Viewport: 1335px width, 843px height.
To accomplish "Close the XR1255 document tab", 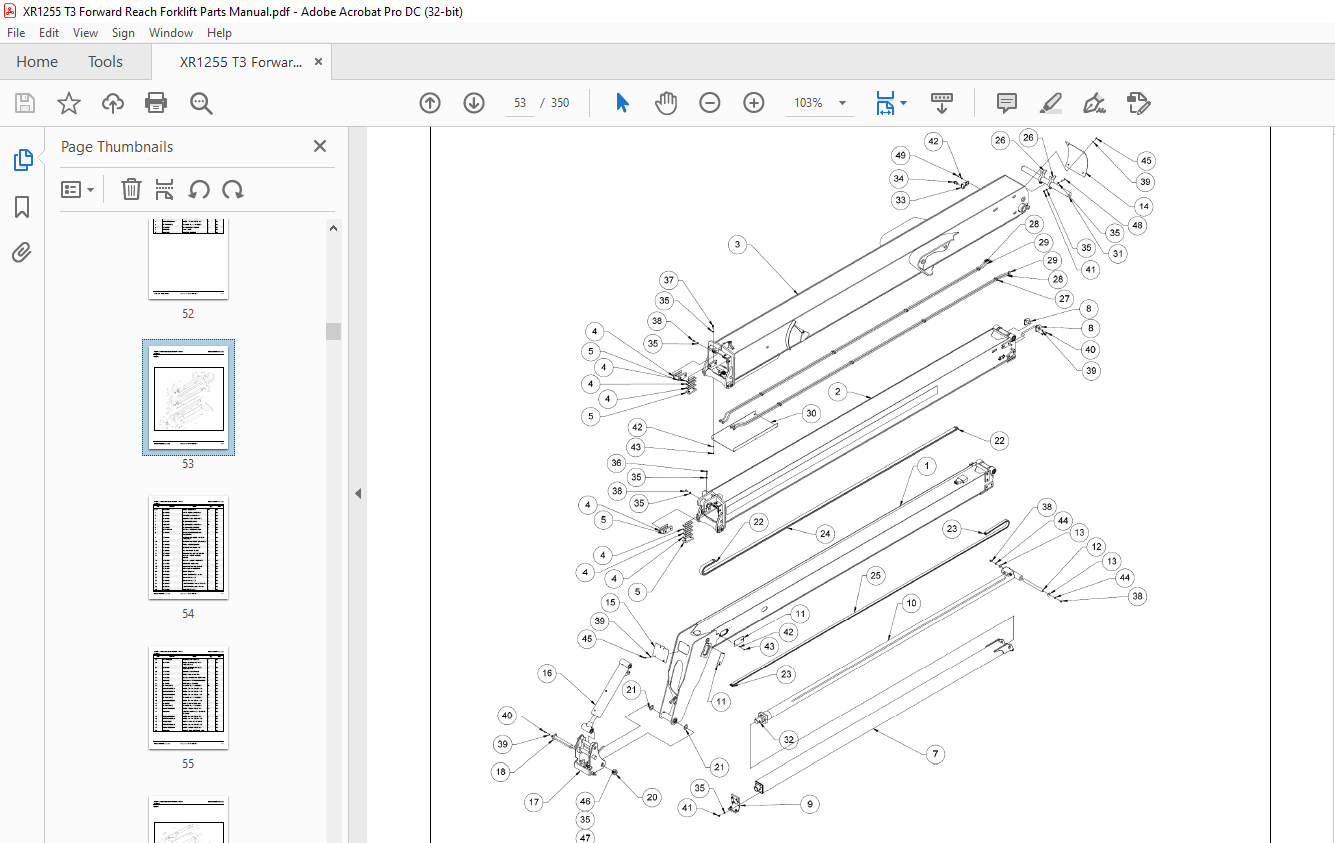I will 318,61.
